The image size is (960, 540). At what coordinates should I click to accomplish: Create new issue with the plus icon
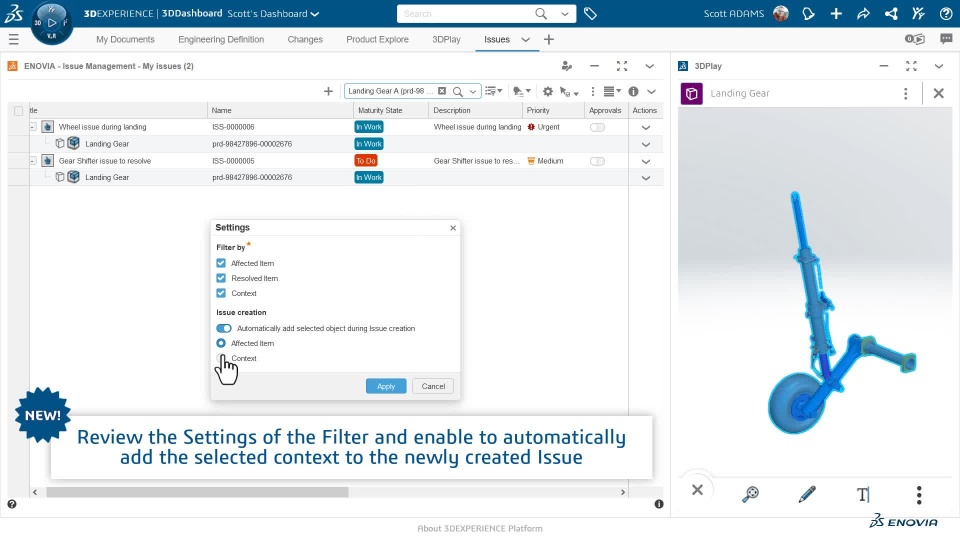328,91
